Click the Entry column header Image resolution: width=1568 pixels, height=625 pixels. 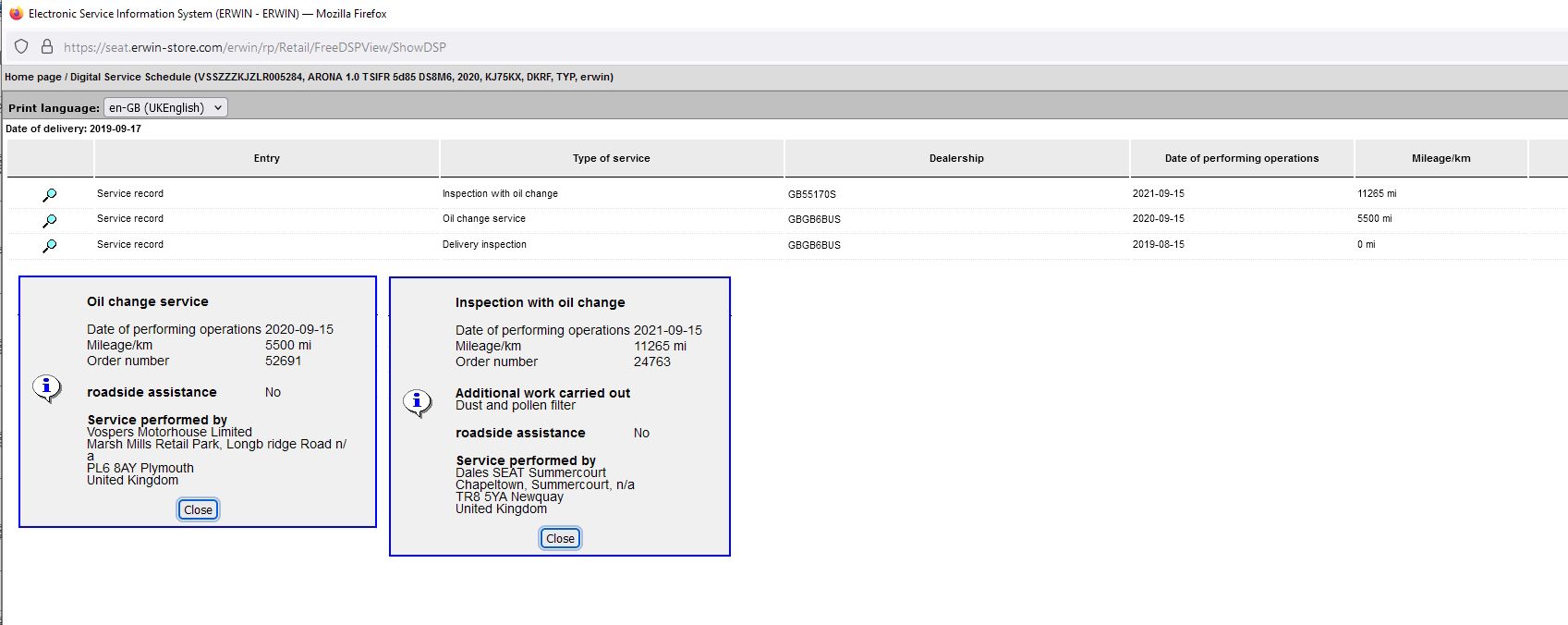266,158
